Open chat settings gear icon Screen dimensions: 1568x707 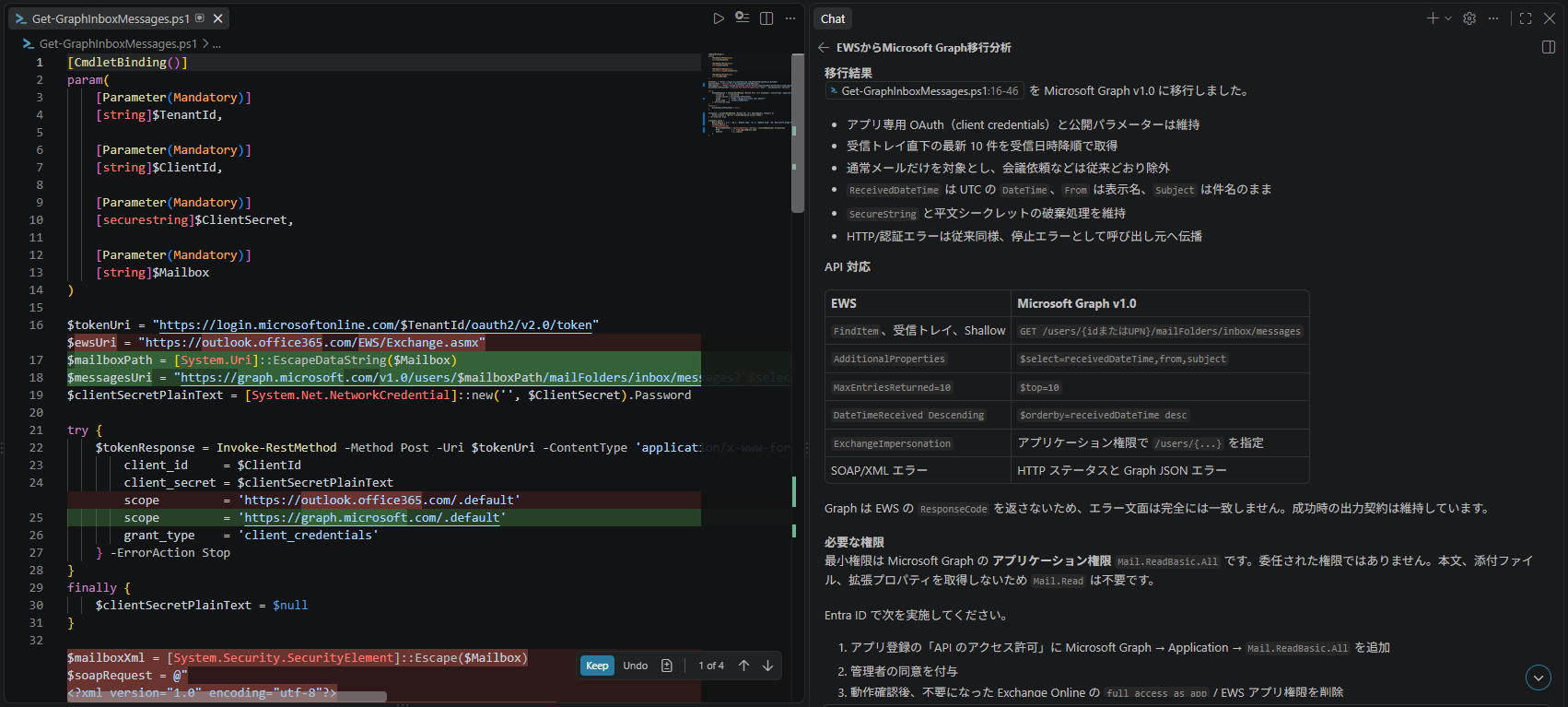click(1469, 18)
